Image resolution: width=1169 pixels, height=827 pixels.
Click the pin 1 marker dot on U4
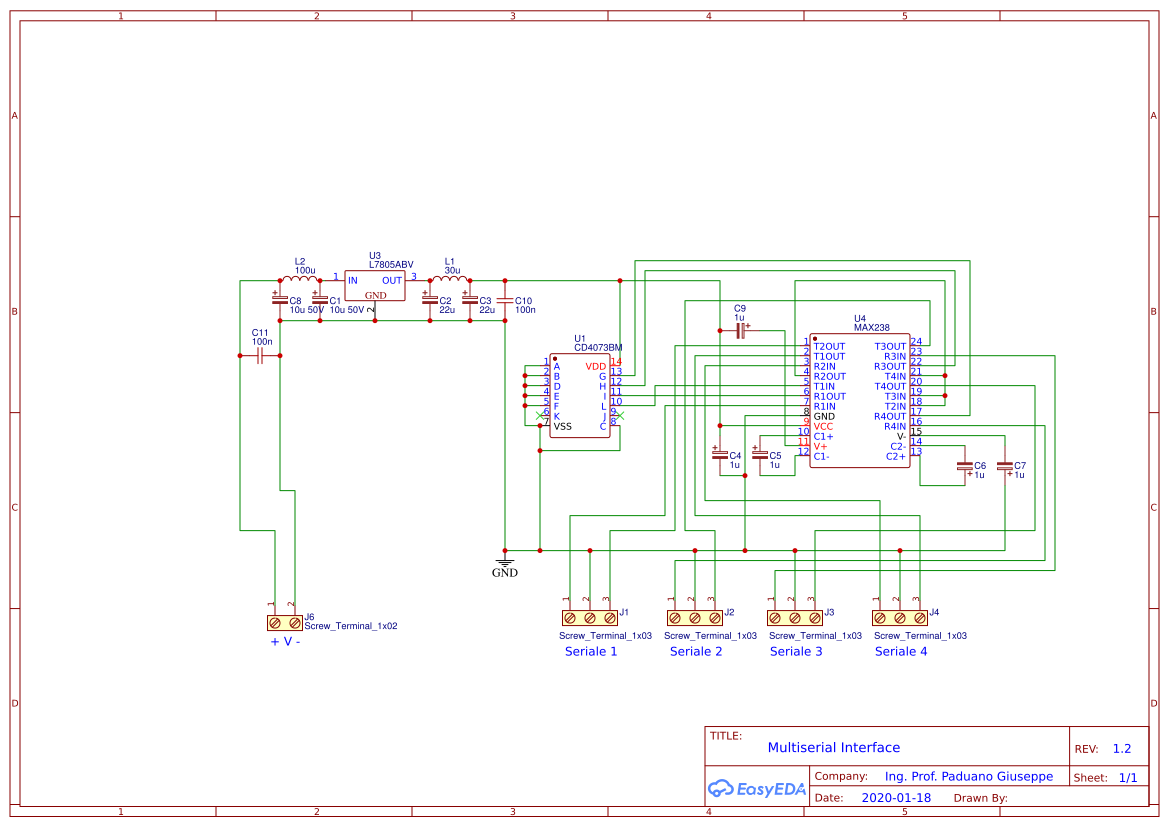click(x=815, y=339)
